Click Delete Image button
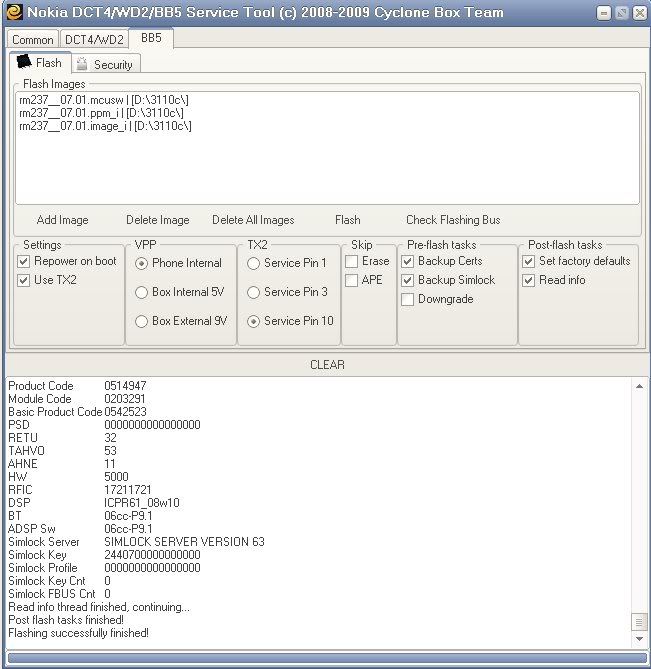The width and height of the screenshot is (651, 669). click(x=158, y=220)
